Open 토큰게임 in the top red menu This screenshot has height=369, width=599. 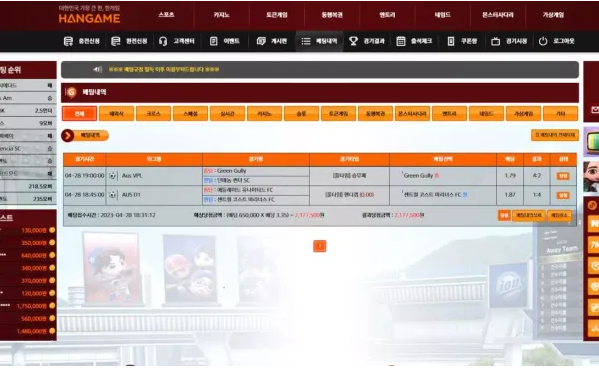(277, 15)
